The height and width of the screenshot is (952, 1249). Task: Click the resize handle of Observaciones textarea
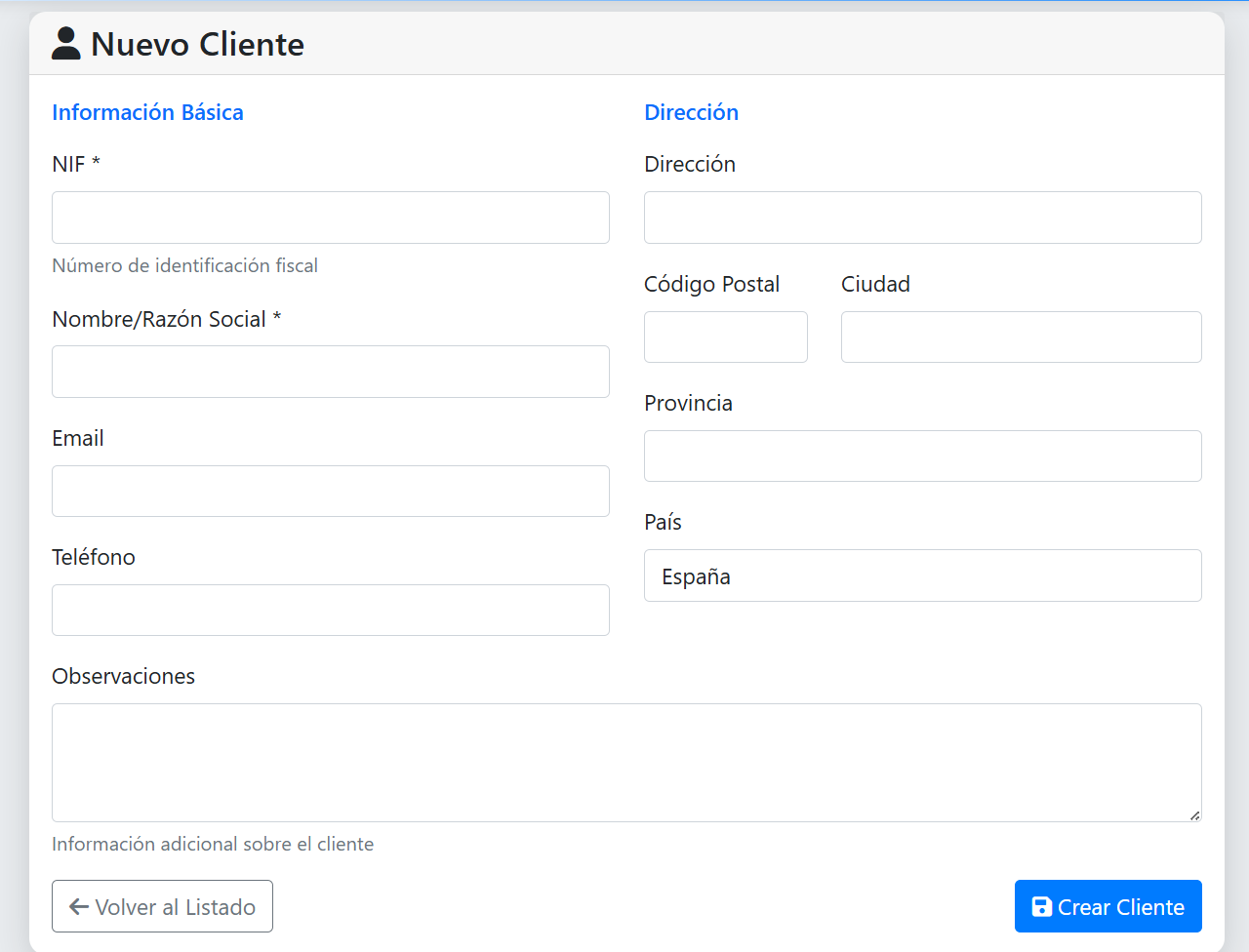(1196, 816)
